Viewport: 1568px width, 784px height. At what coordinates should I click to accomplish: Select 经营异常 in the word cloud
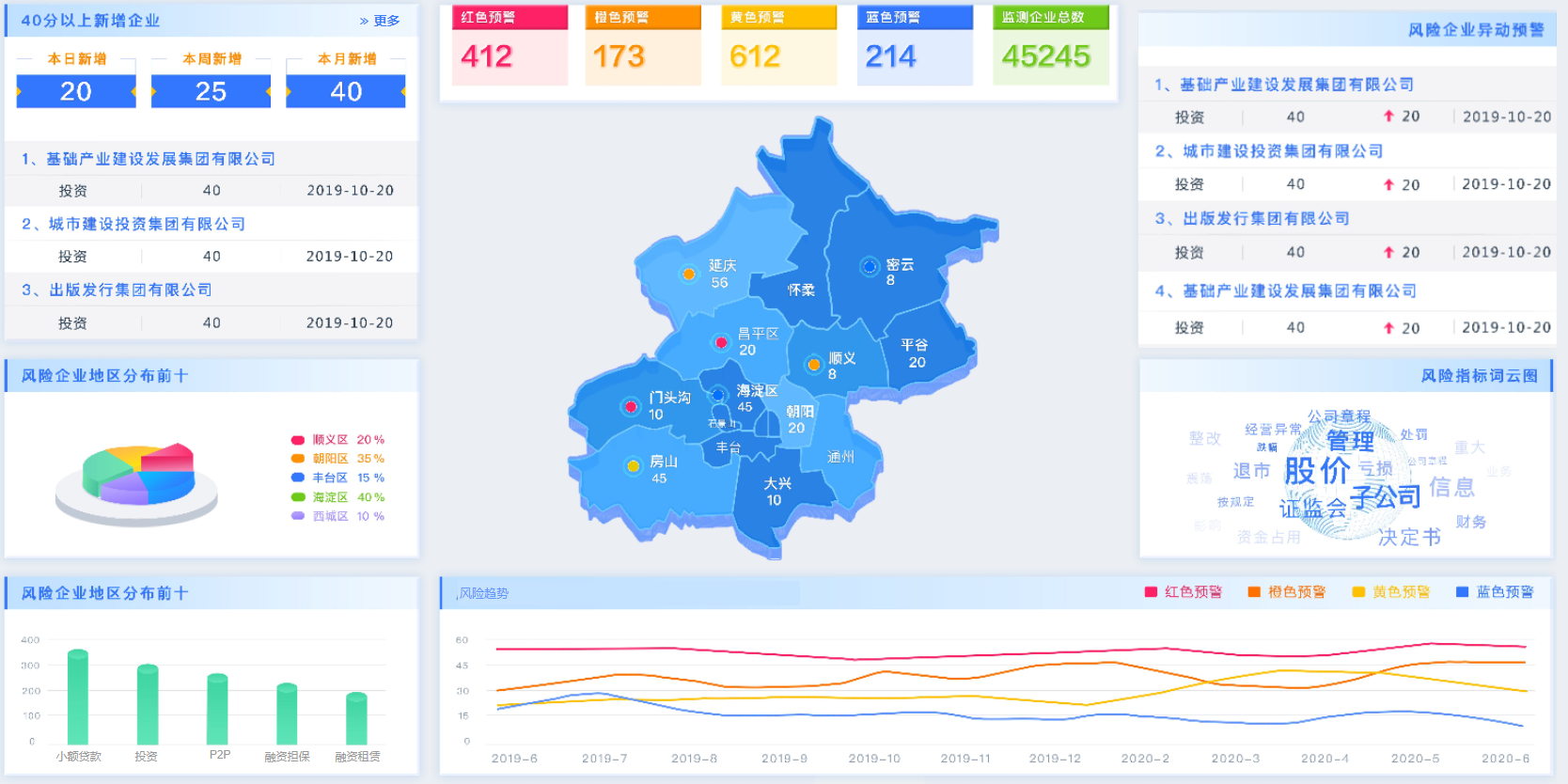click(x=1273, y=430)
